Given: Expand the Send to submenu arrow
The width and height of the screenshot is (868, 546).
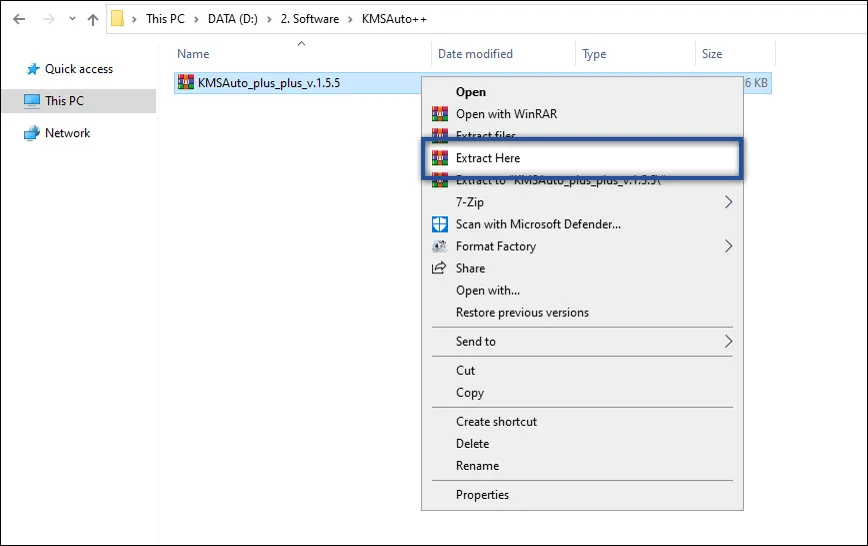Looking at the screenshot, I should point(728,342).
